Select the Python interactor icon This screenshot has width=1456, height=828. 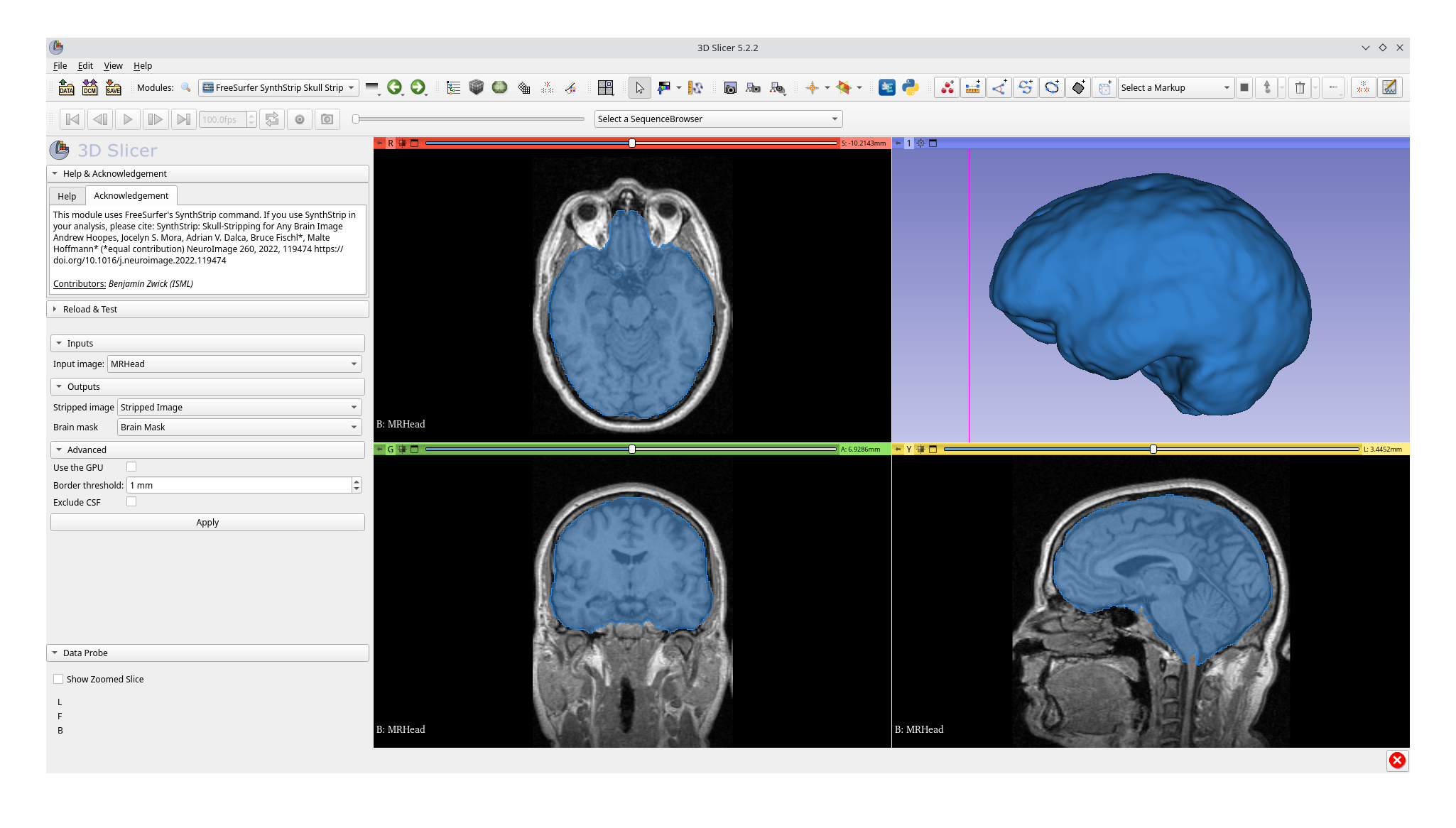(910, 87)
